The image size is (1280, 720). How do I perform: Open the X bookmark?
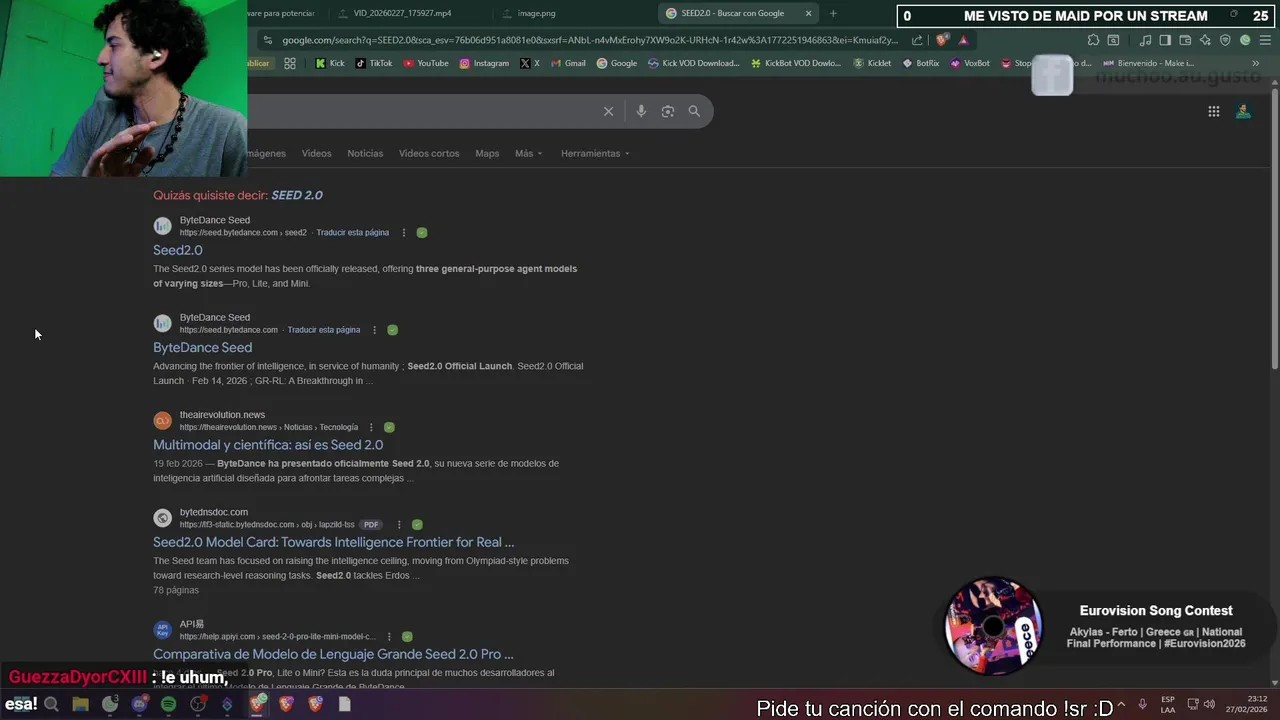530,63
